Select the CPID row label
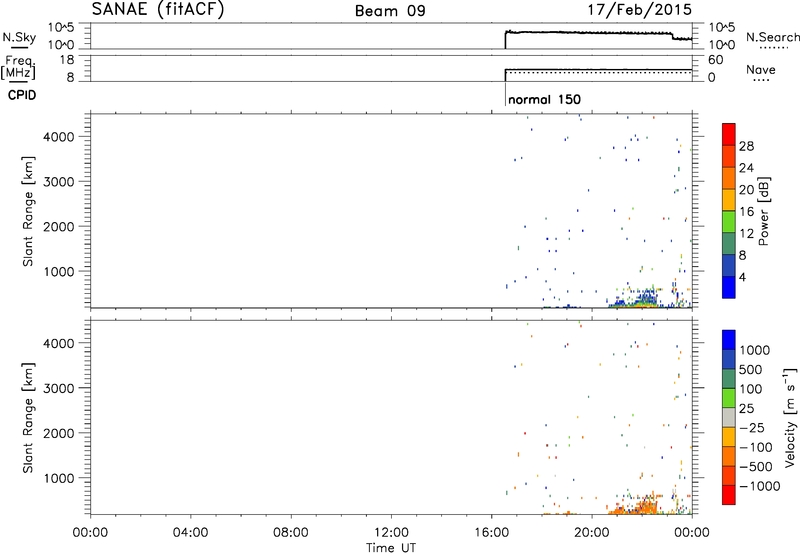Image resolution: width=800 pixels, height=554 pixels. point(22,95)
